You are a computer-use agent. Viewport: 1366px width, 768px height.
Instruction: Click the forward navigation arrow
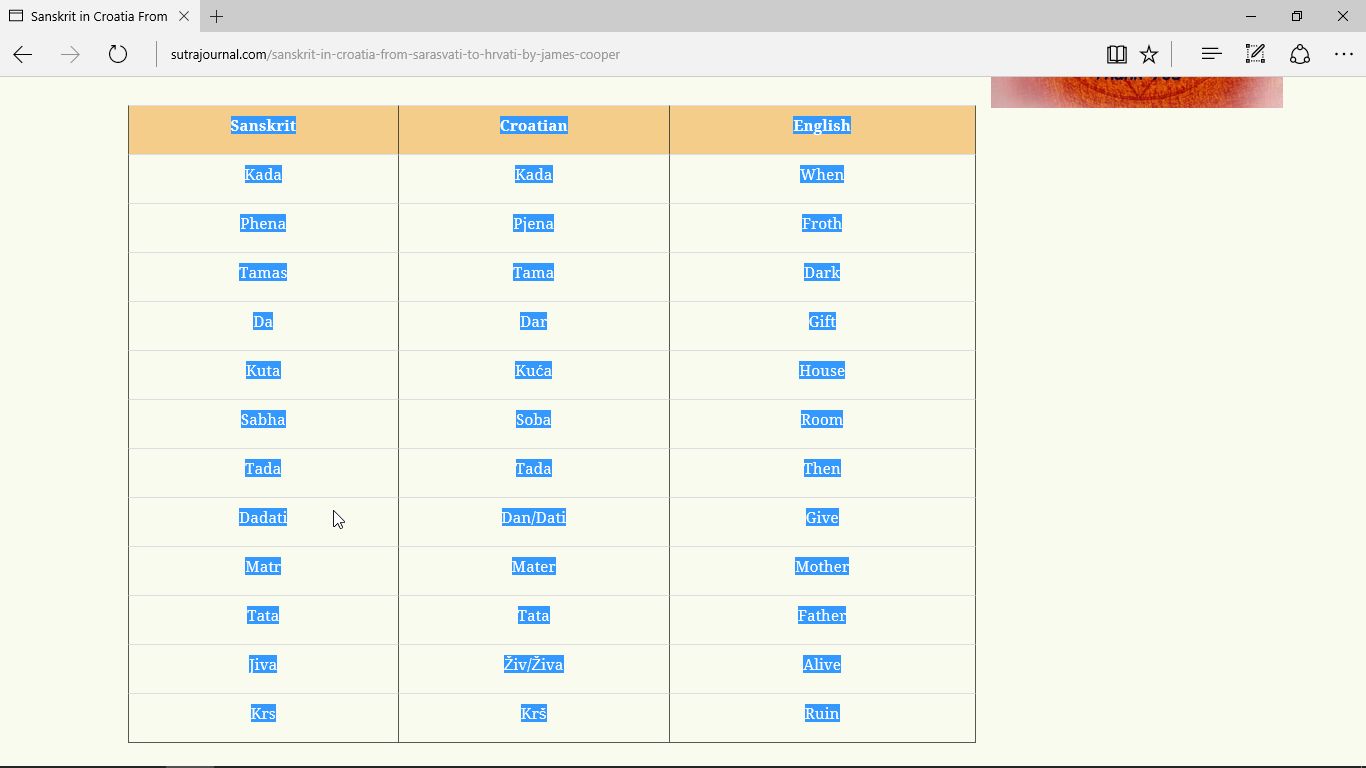click(x=70, y=54)
